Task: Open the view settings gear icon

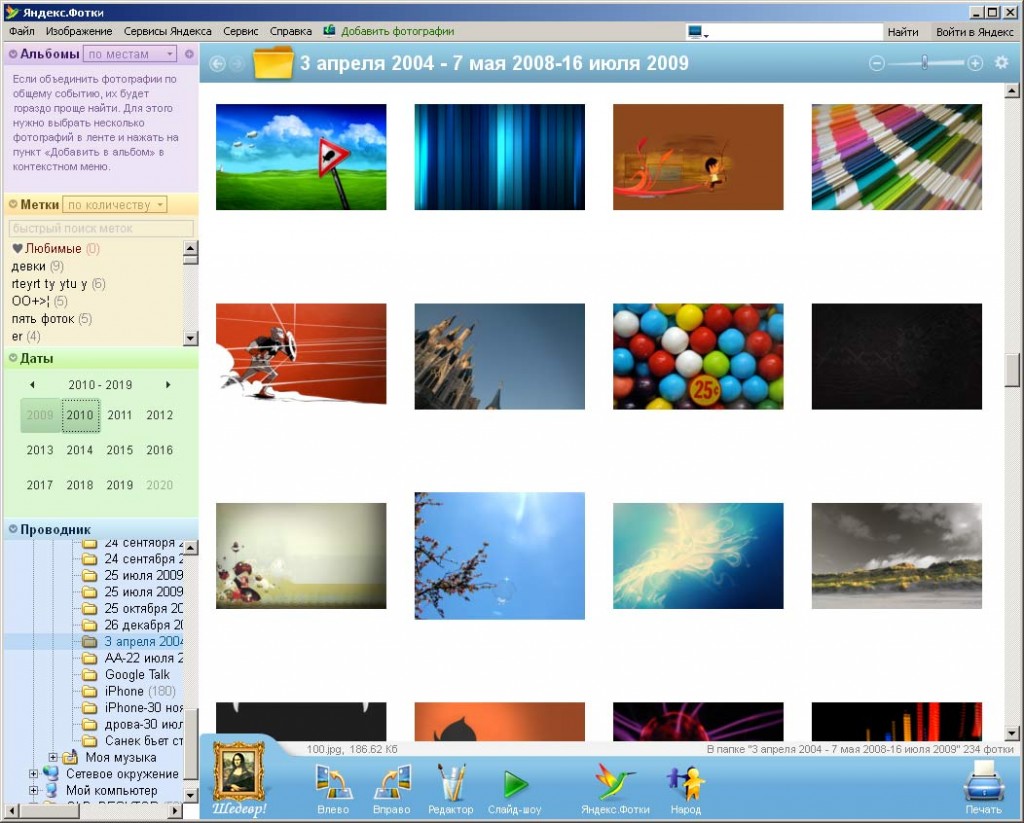Action: (x=1001, y=63)
